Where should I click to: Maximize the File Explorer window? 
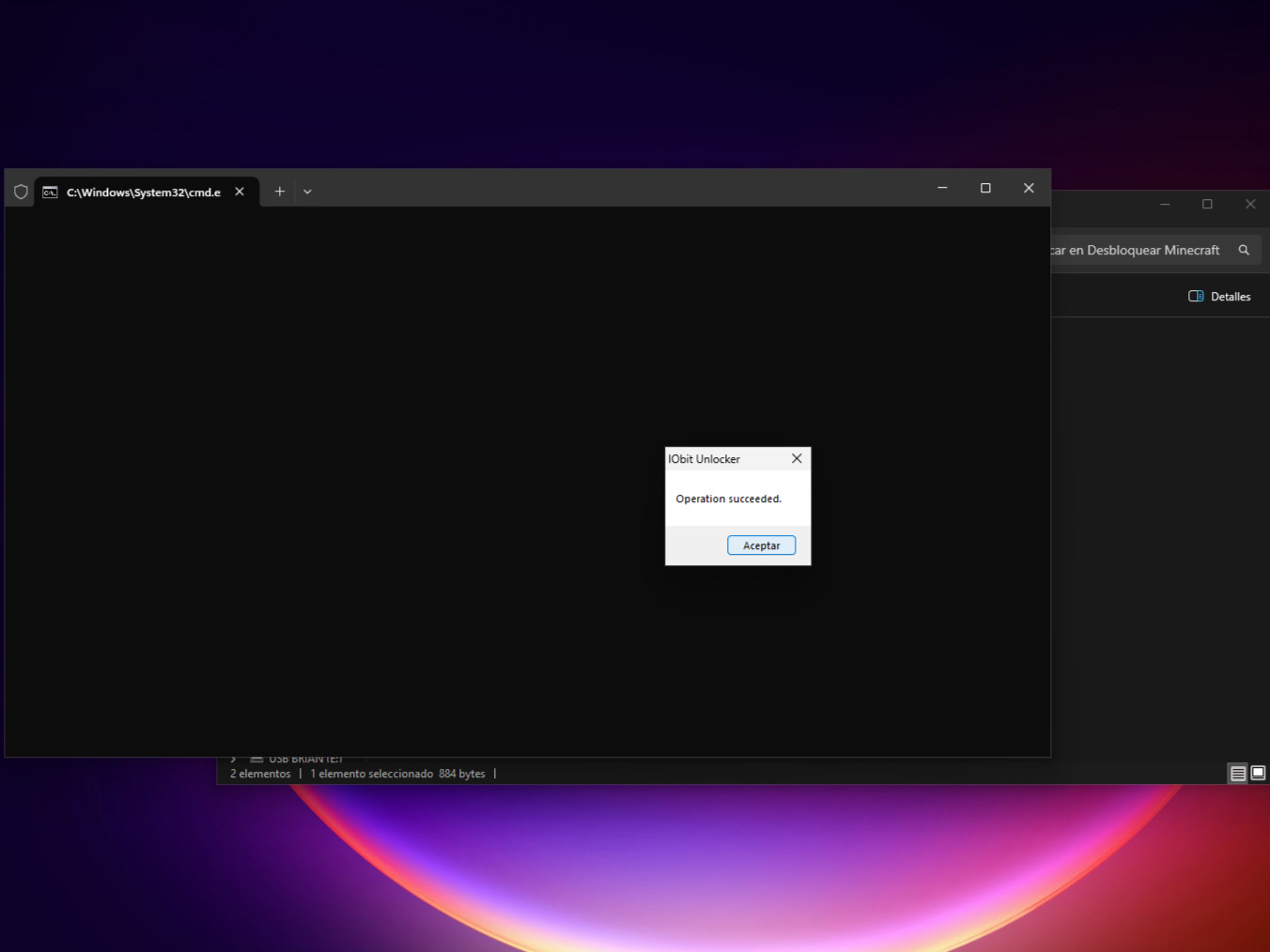click(x=1207, y=204)
